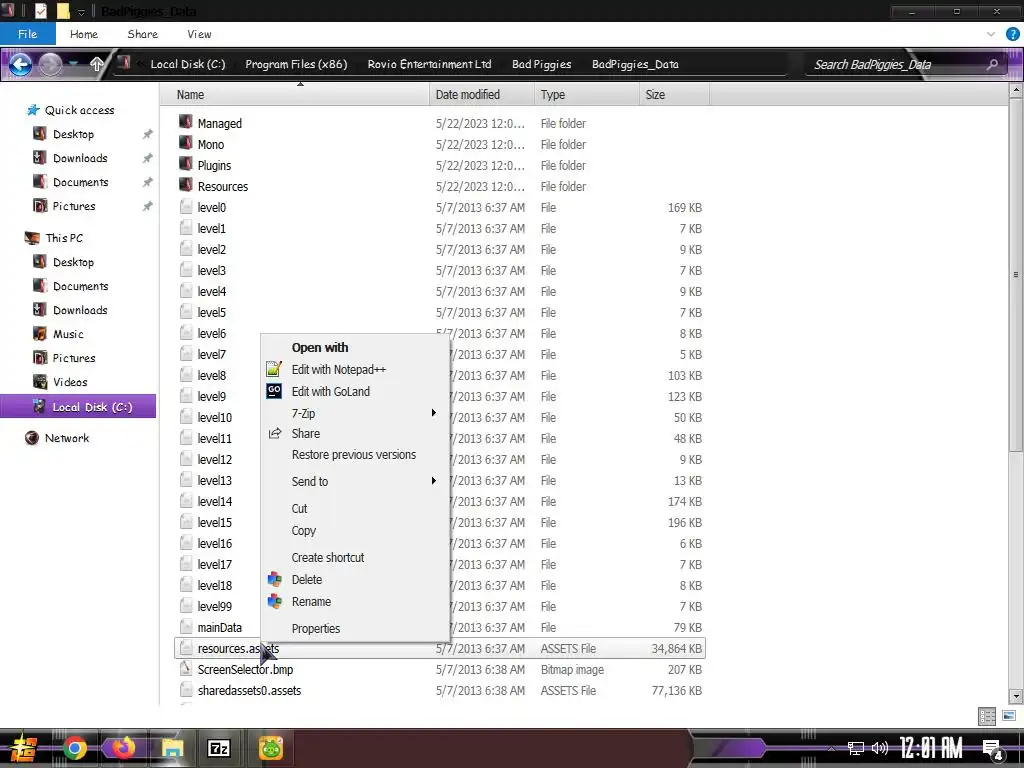Select the Plugins folder
The image size is (1024, 768).
click(x=214, y=165)
